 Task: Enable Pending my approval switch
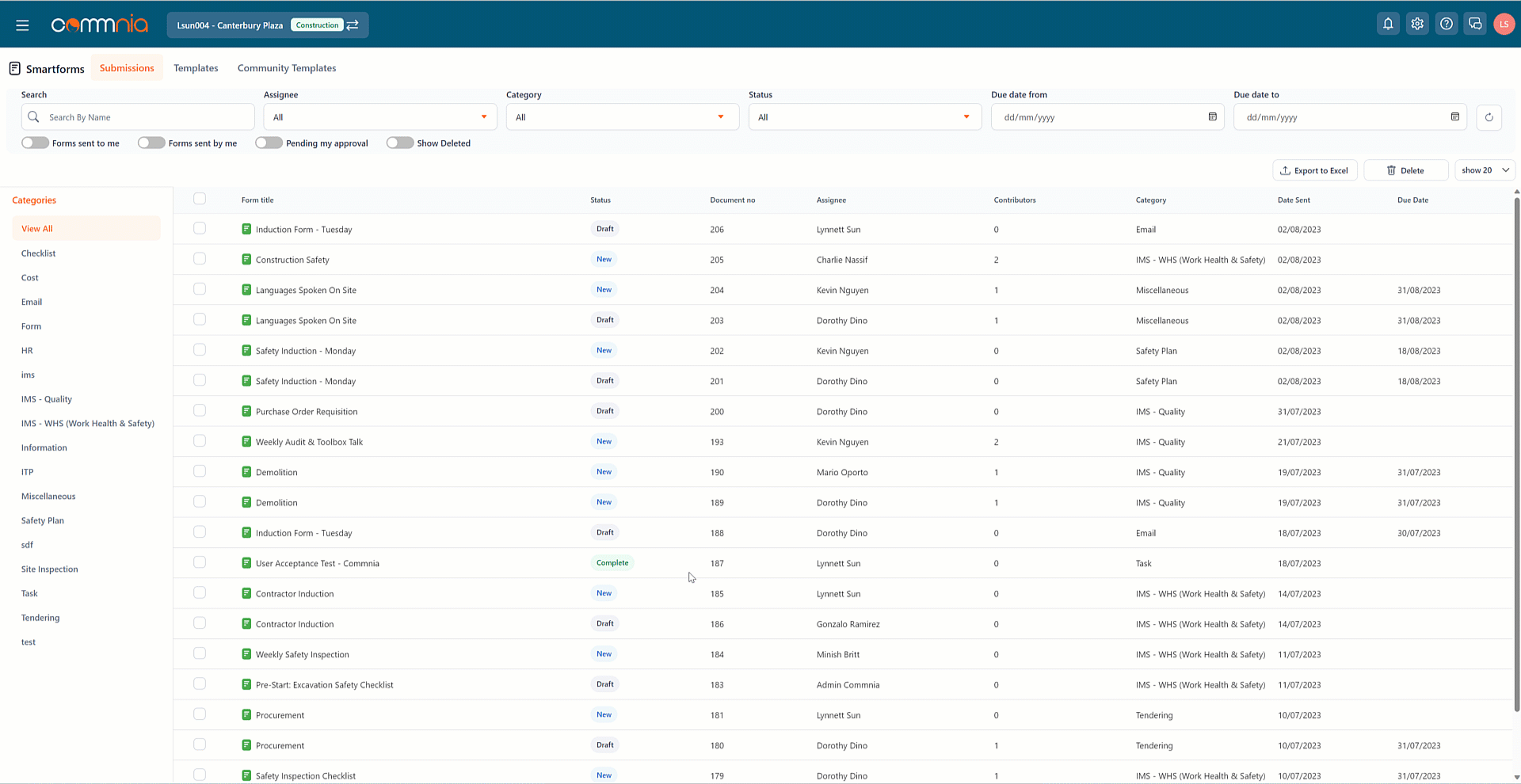269,143
